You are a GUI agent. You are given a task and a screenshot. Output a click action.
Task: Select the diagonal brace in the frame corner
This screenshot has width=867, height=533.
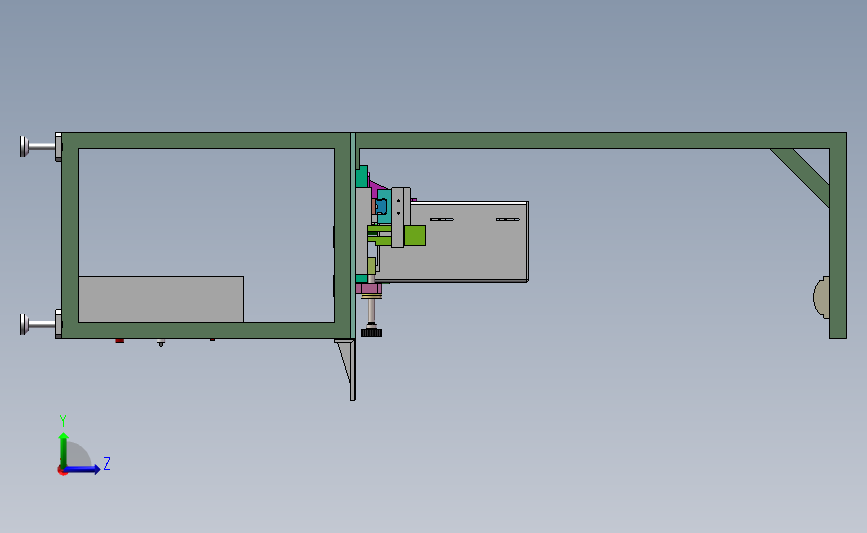[x=802, y=176]
